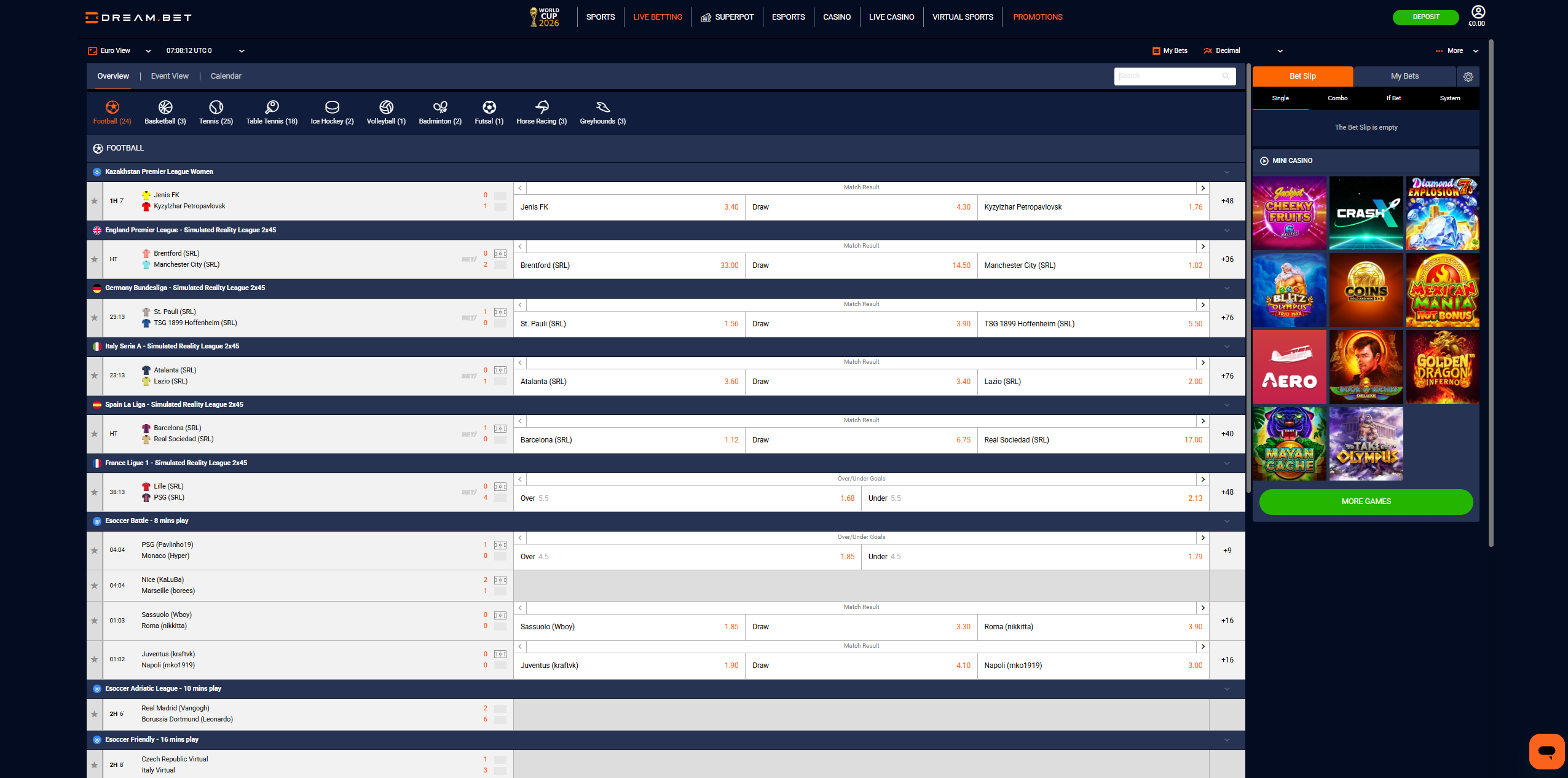Show previous market for Barcelona (SRL) match
Viewport: 1568px width, 778px height.
[520, 421]
